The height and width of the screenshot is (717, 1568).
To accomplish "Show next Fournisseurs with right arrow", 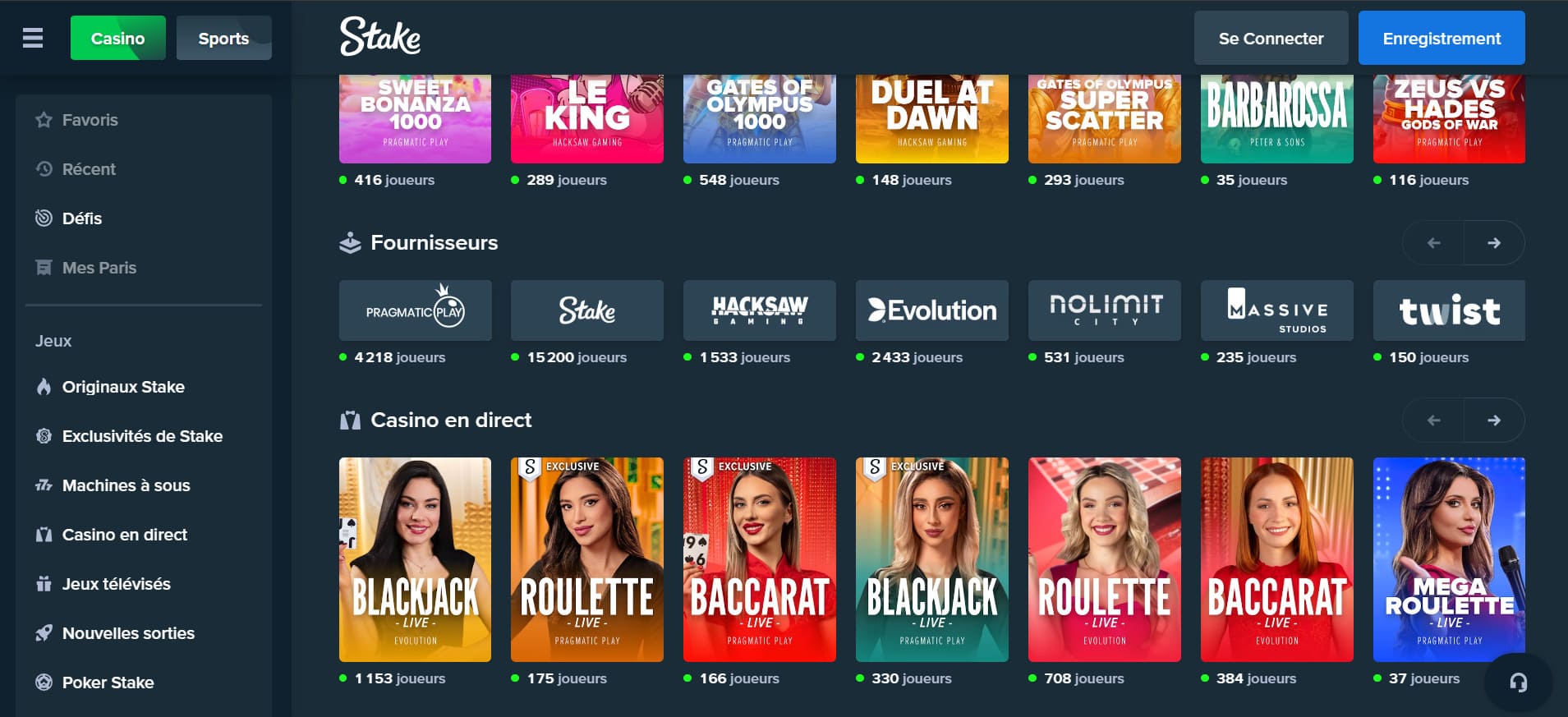I will click(1494, 243).
